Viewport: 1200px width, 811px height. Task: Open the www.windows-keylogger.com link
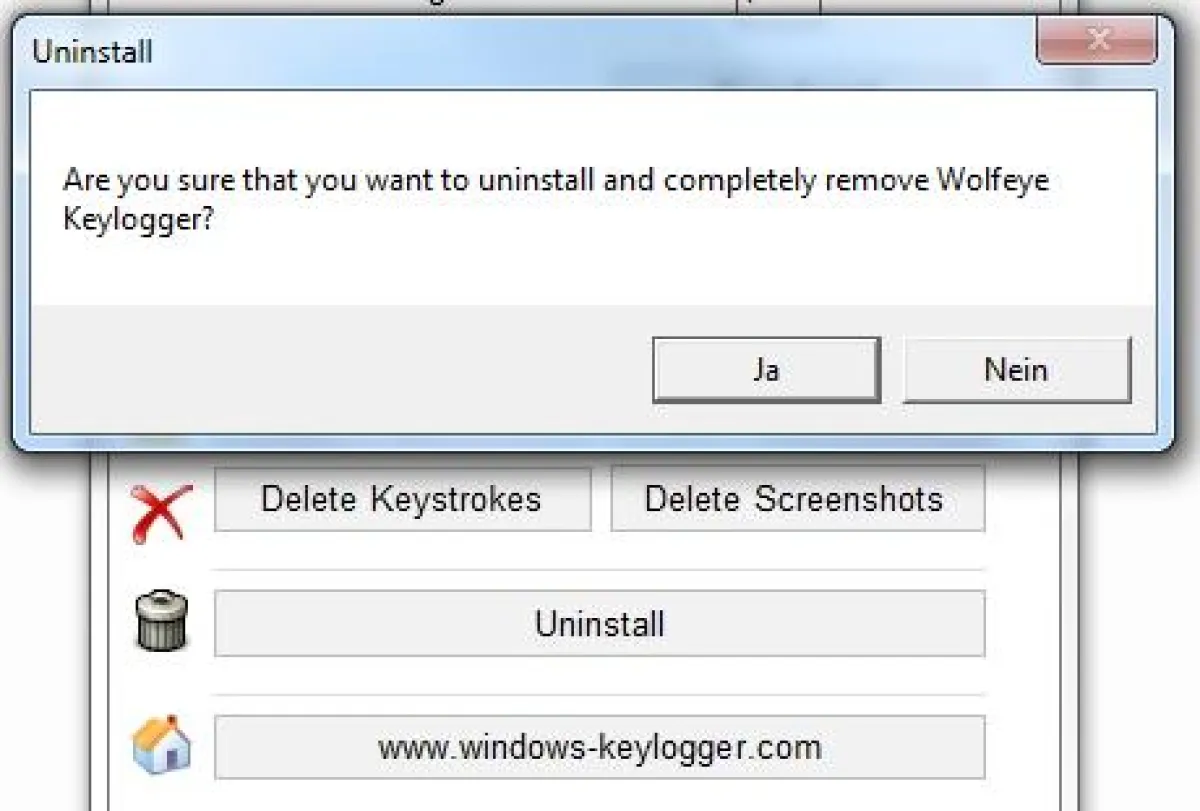tap(598, 746)
